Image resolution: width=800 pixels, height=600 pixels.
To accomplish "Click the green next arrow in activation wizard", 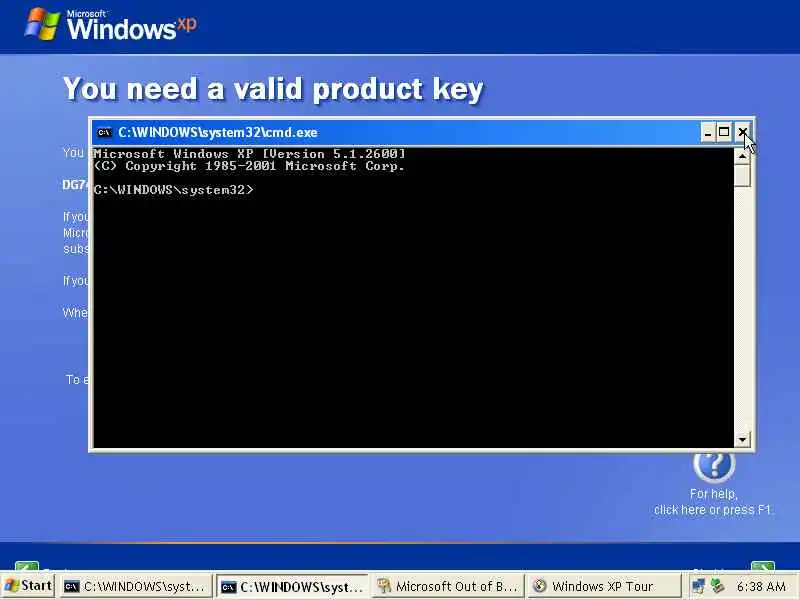I will click(x=763, y=566).
